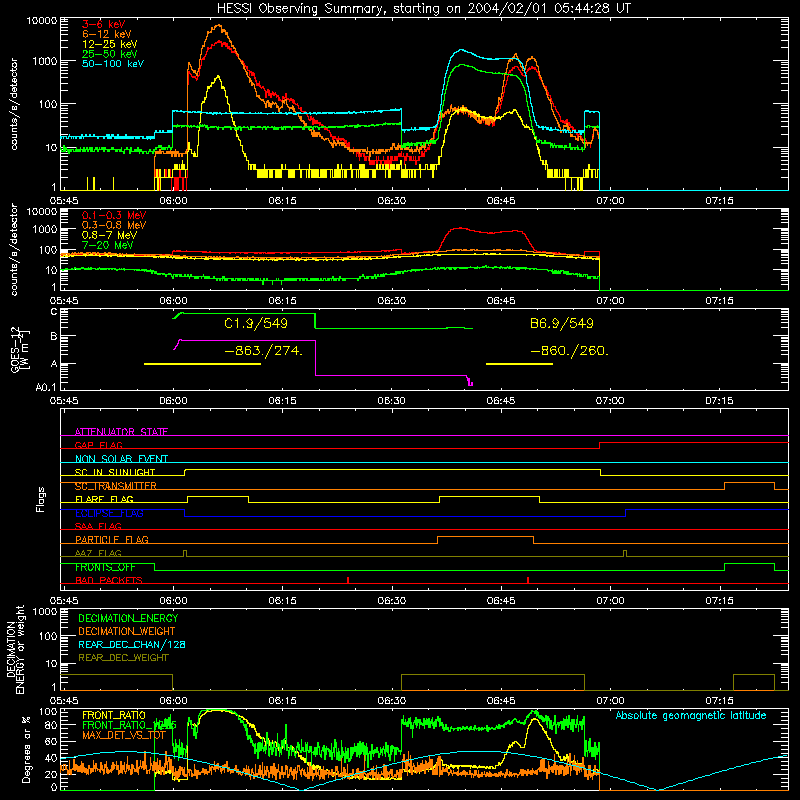This screenshot has height=800, width=800.
Task: Select the PARTICLE_FLAG label
Action: click(x=112, y=540)
